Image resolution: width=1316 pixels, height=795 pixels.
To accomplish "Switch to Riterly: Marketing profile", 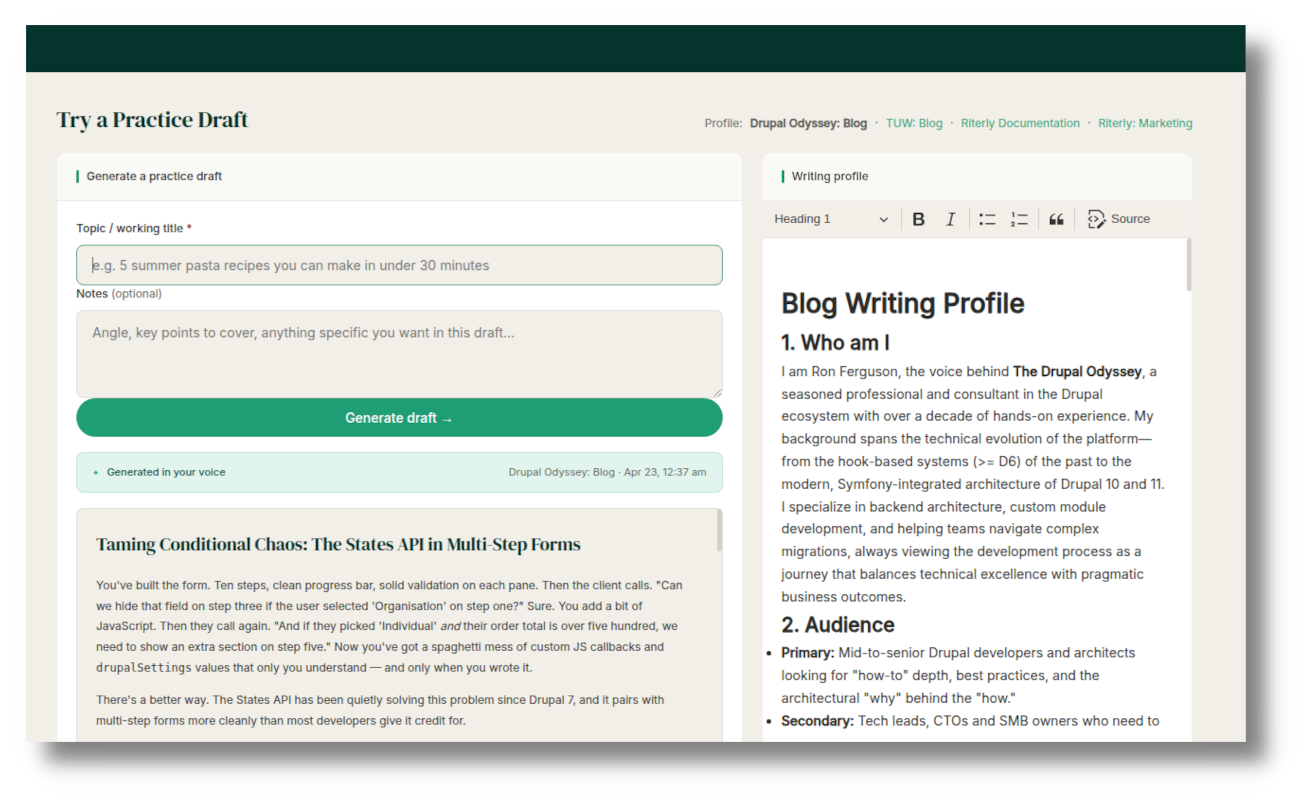I will [x=1145, y=124].
